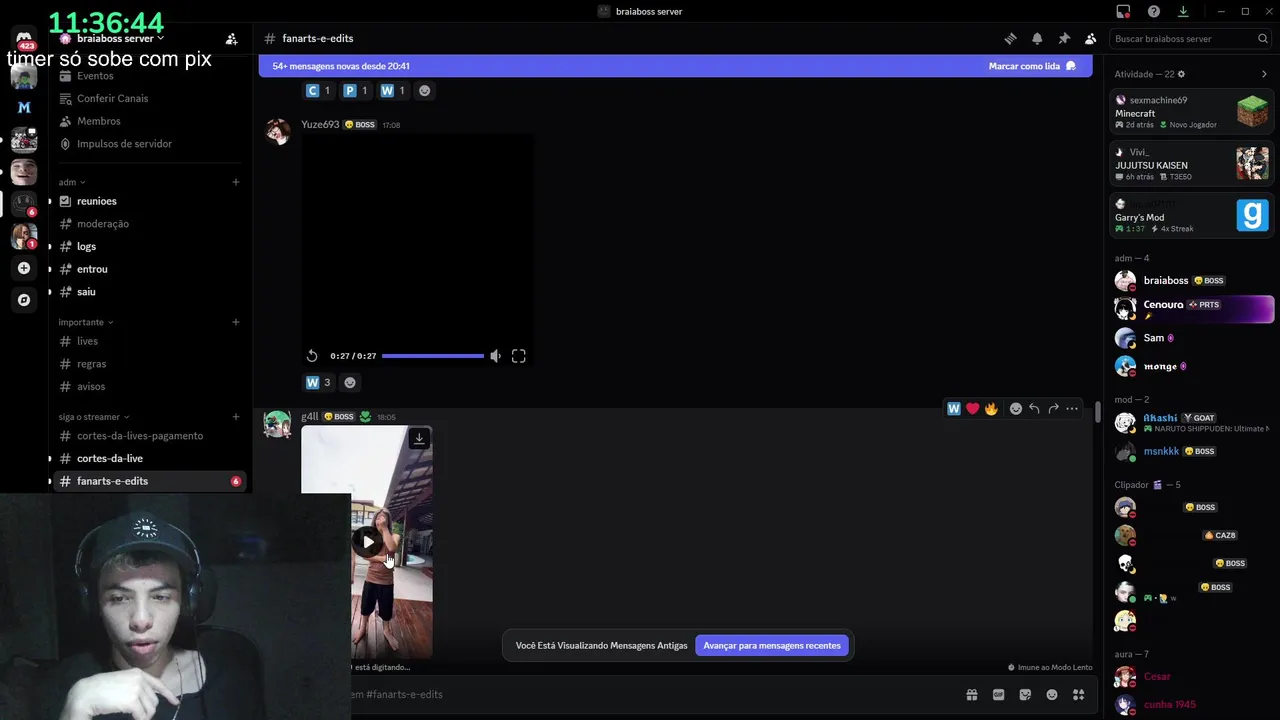Toggle the member list icon
The width and height of the screenshot is (1280, 720).
click(1091, 38)
